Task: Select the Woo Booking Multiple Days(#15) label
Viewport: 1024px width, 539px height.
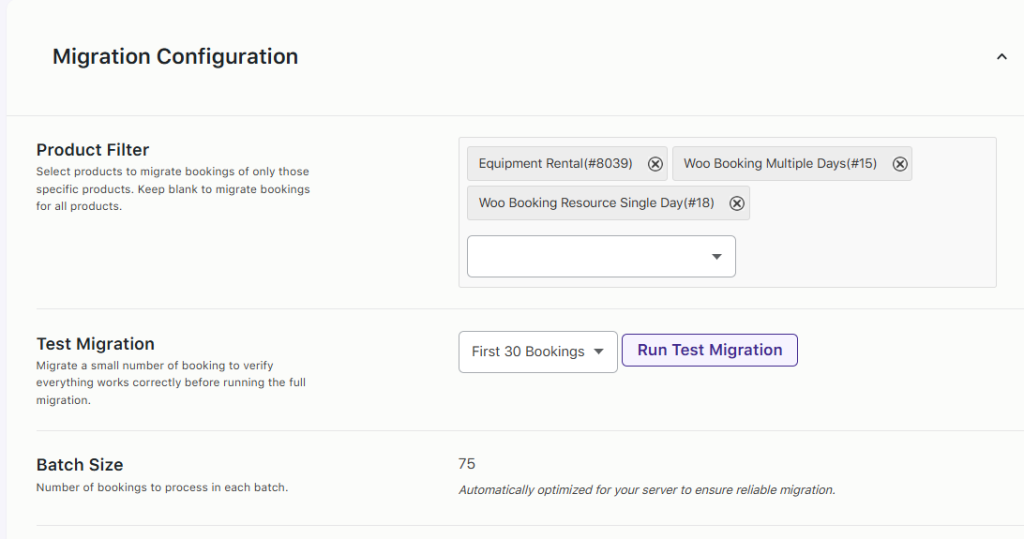Action: point(780,164)
